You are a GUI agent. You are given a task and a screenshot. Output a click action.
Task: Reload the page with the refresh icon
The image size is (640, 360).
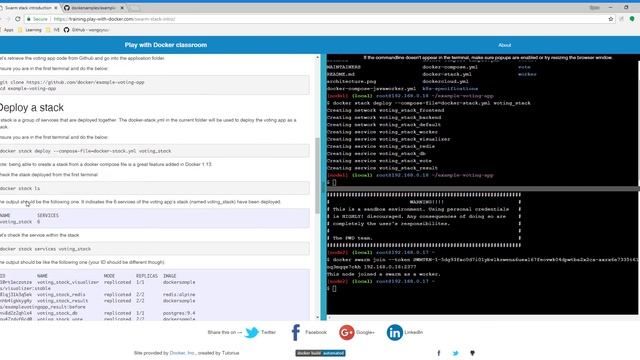(x=18, y=19)
